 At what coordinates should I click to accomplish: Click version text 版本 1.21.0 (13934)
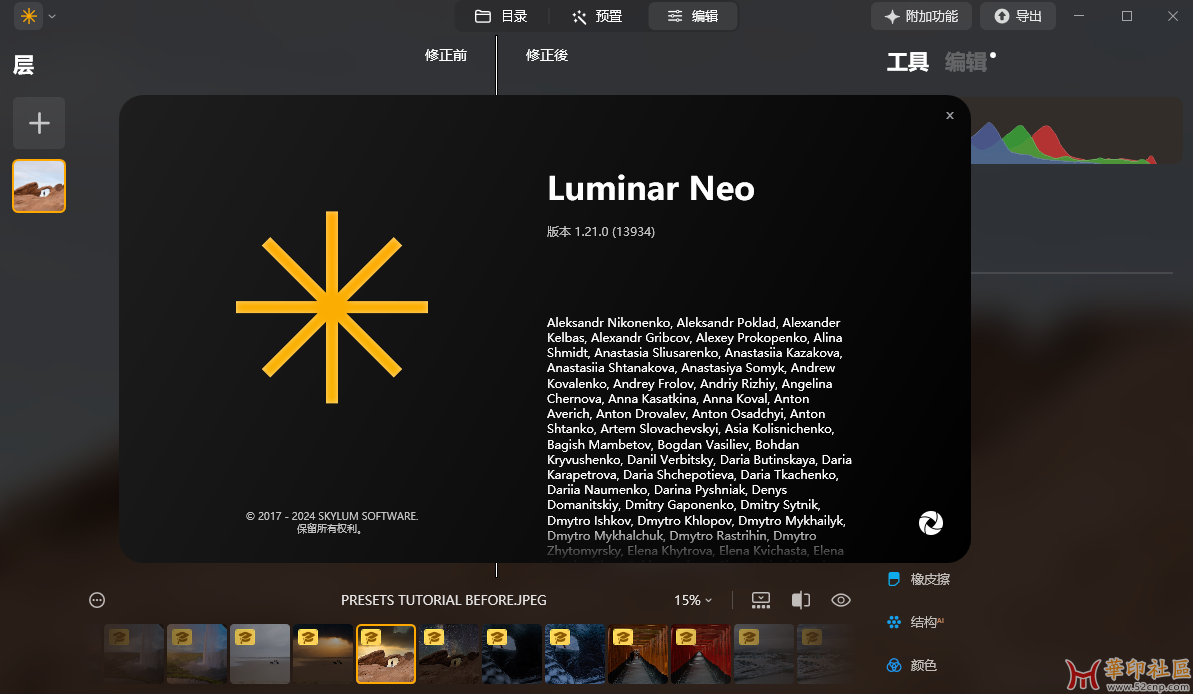click(x=601, y=231)
